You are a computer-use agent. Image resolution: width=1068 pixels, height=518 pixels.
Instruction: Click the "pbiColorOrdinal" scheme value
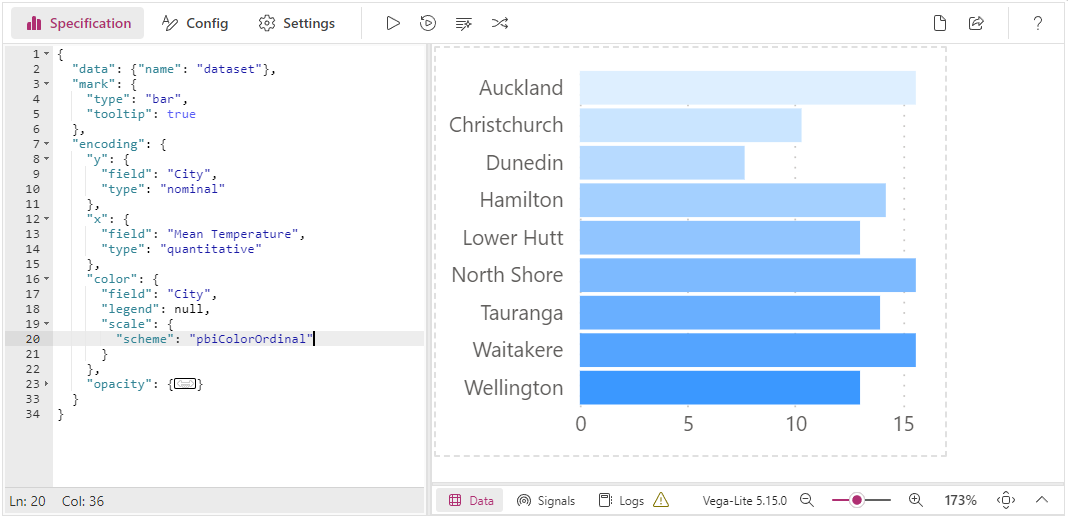pos(251,339)
